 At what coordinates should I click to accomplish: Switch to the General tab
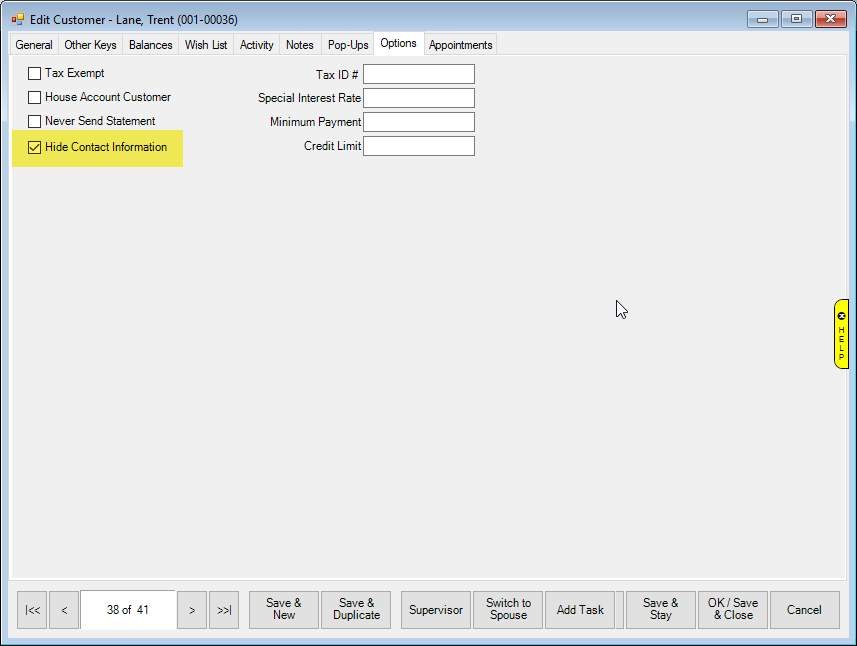point(34,45)
